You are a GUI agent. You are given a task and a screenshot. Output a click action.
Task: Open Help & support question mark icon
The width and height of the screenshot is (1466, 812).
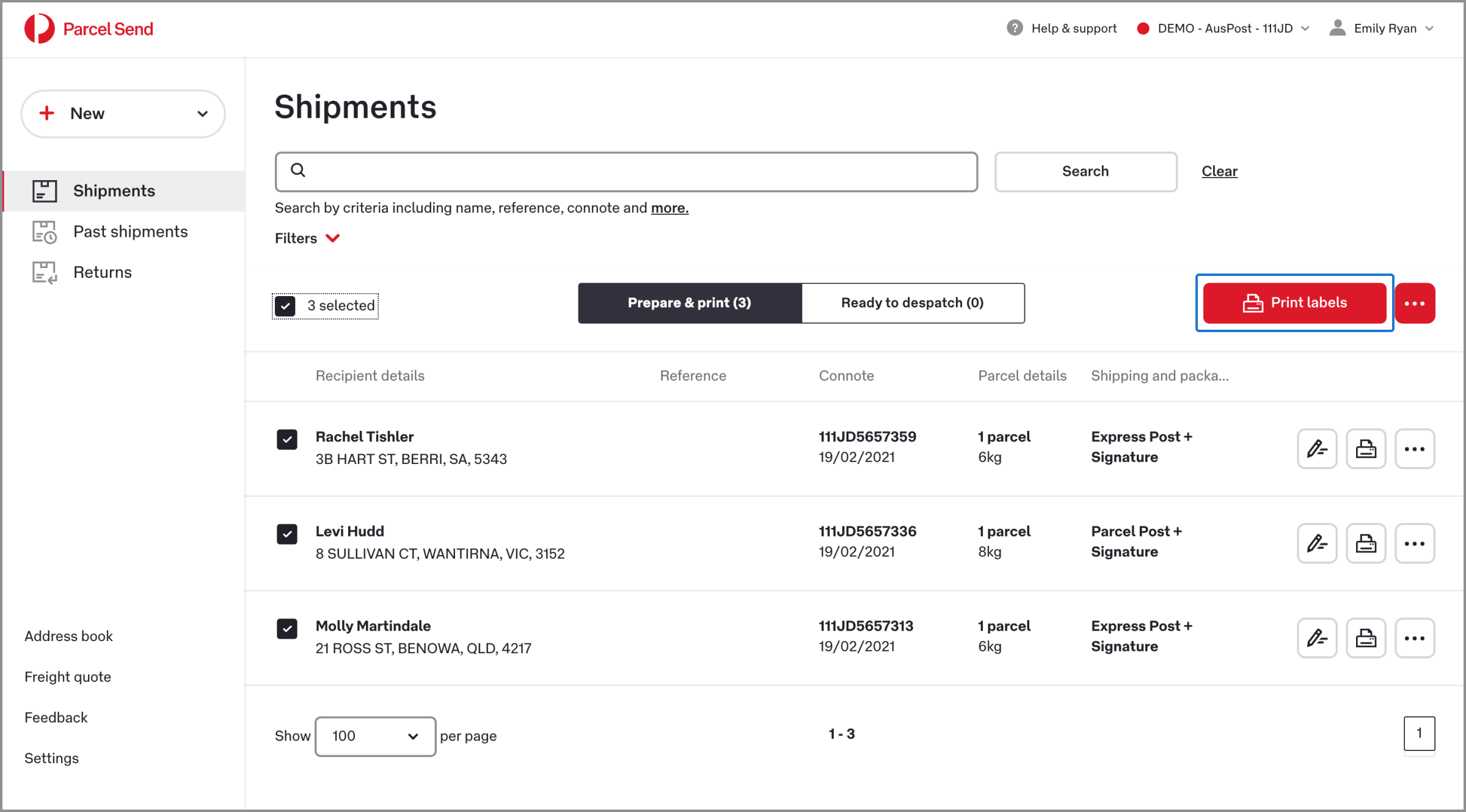pos(1015,28)
